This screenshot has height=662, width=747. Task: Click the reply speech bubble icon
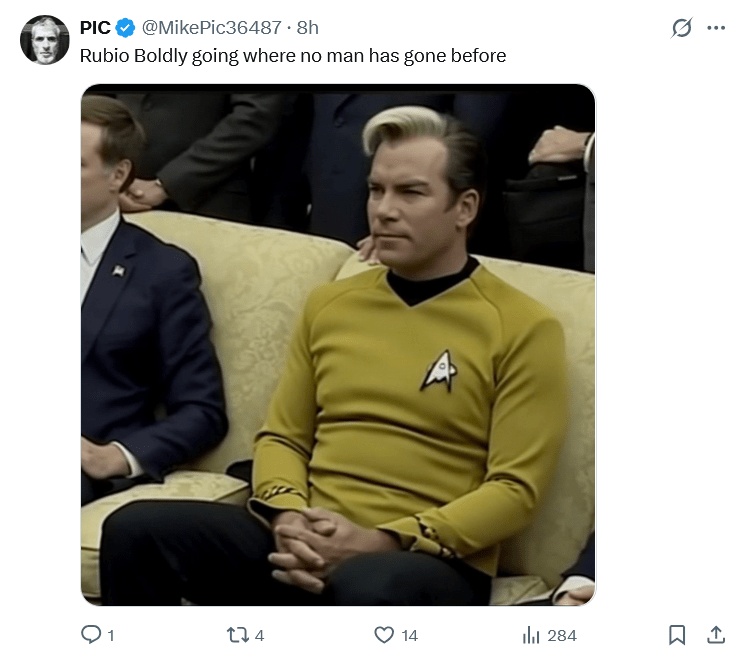pos(91,634)
